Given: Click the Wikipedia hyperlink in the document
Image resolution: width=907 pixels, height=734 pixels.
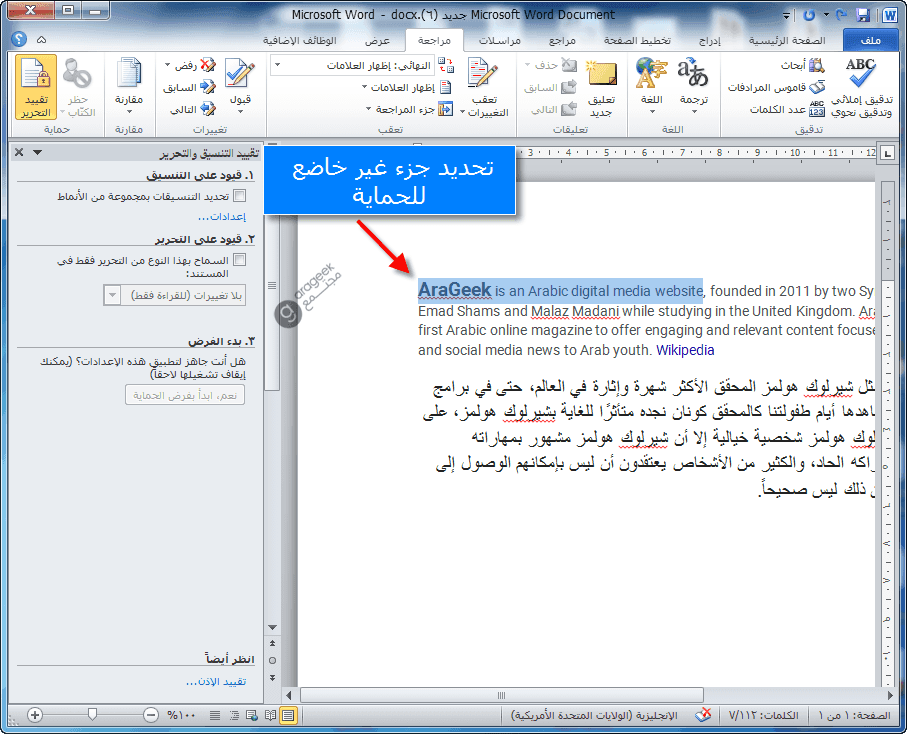Looking at the screenshot, I should click(685, 350).
